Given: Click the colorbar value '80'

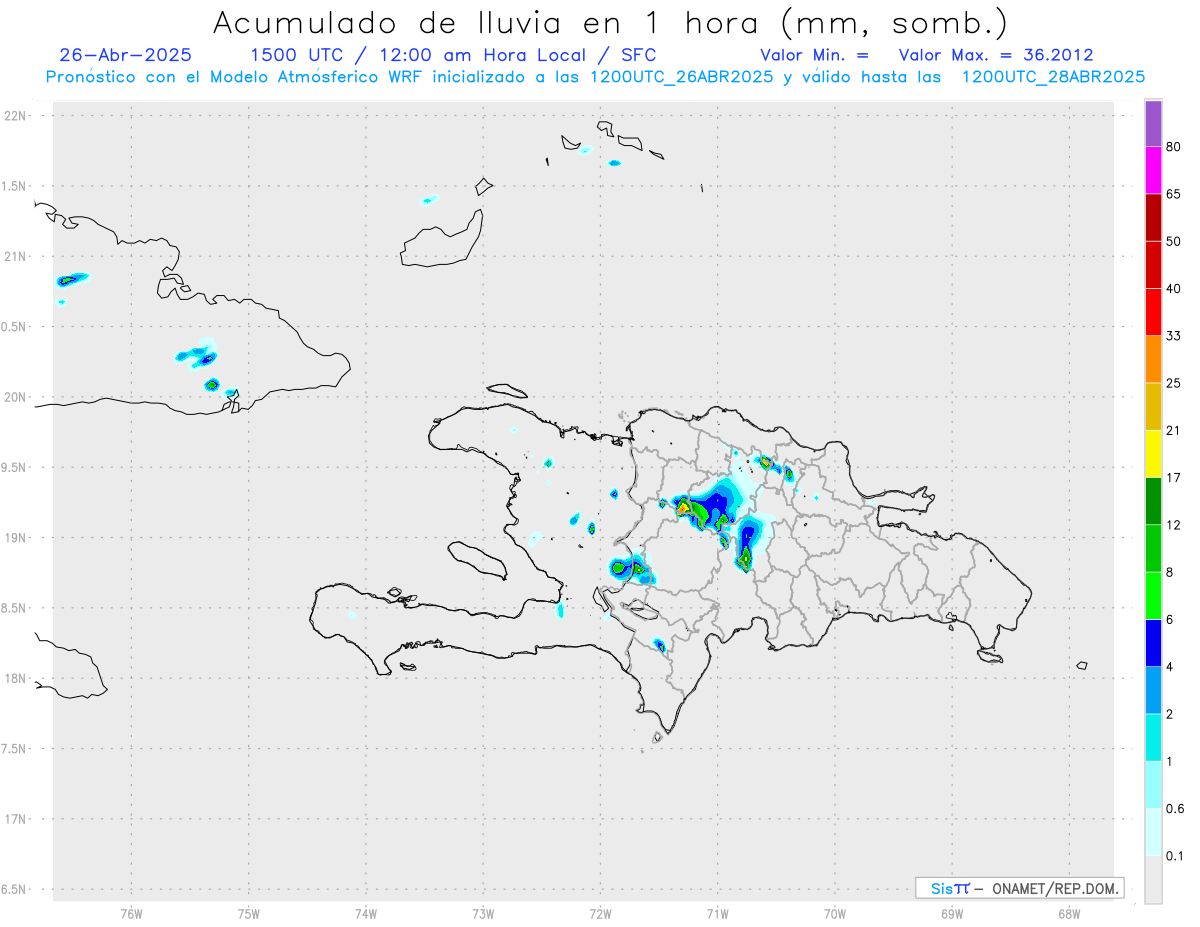Looking at the screenshot, I should (1174, 147).
